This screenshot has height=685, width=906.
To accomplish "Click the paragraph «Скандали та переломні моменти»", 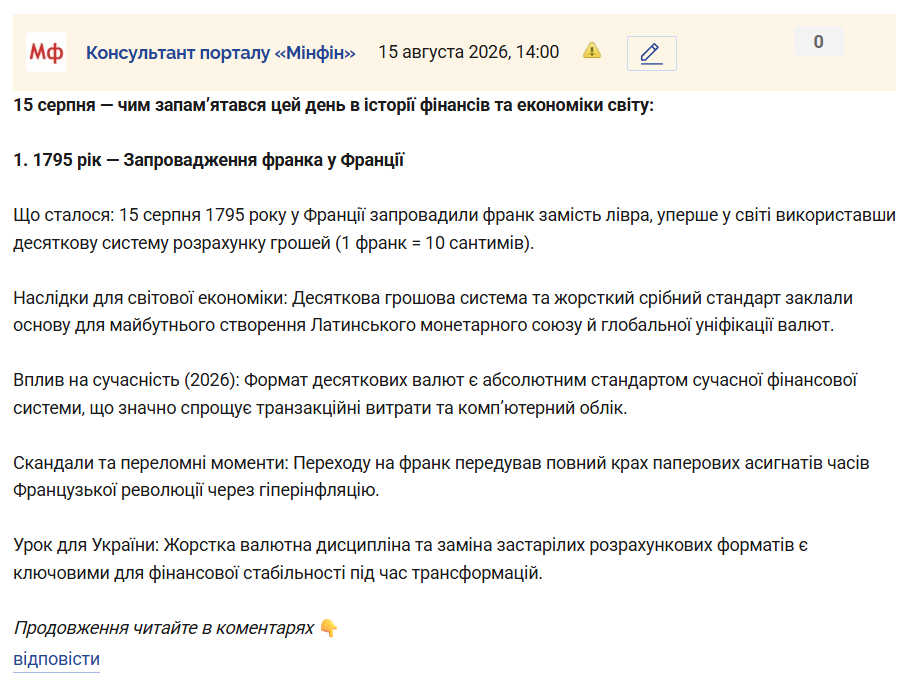I will click(441, 476).
